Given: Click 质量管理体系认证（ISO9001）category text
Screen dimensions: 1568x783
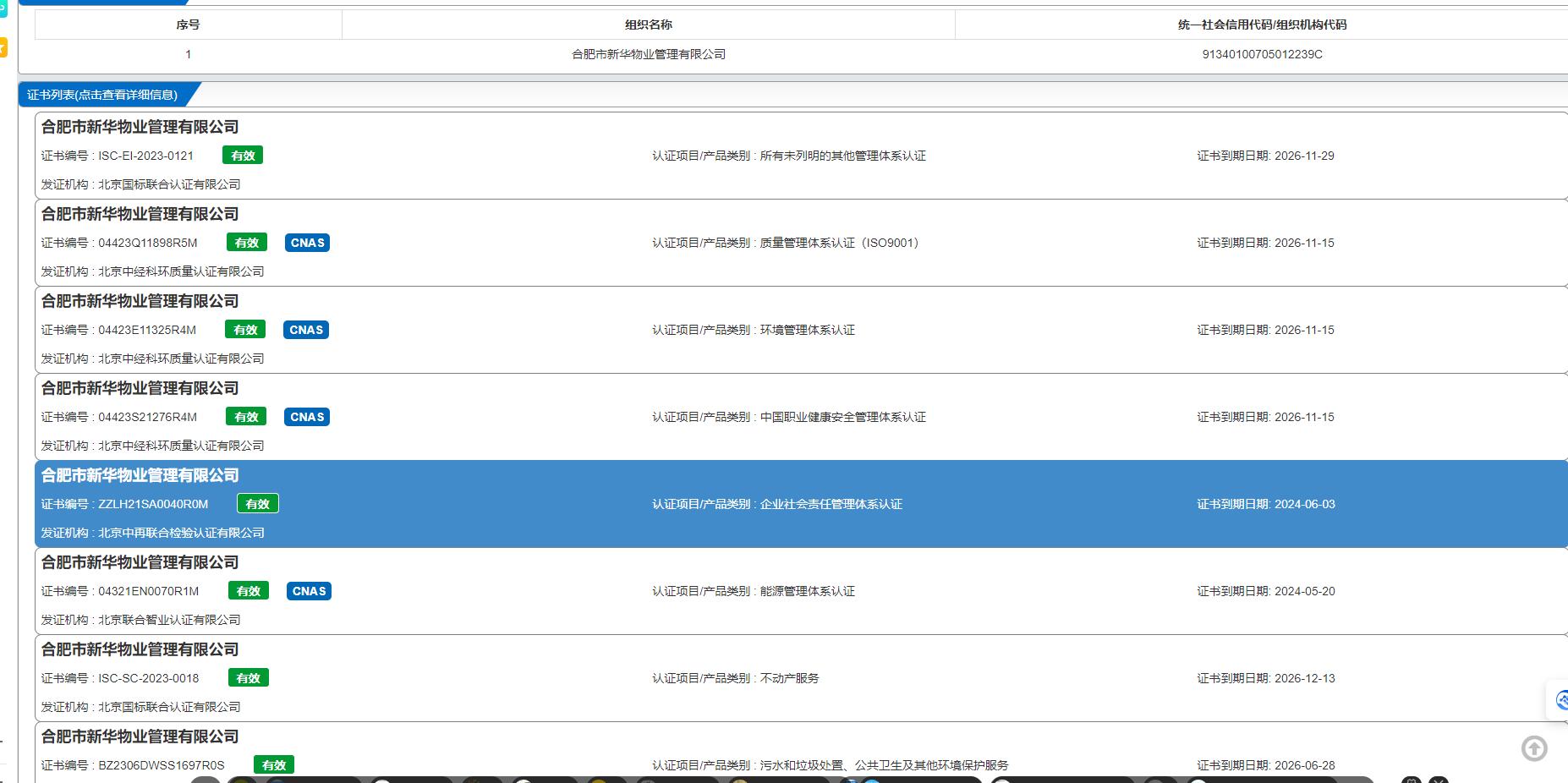Looking at the screenshot, I should click(x=839, y=243).
